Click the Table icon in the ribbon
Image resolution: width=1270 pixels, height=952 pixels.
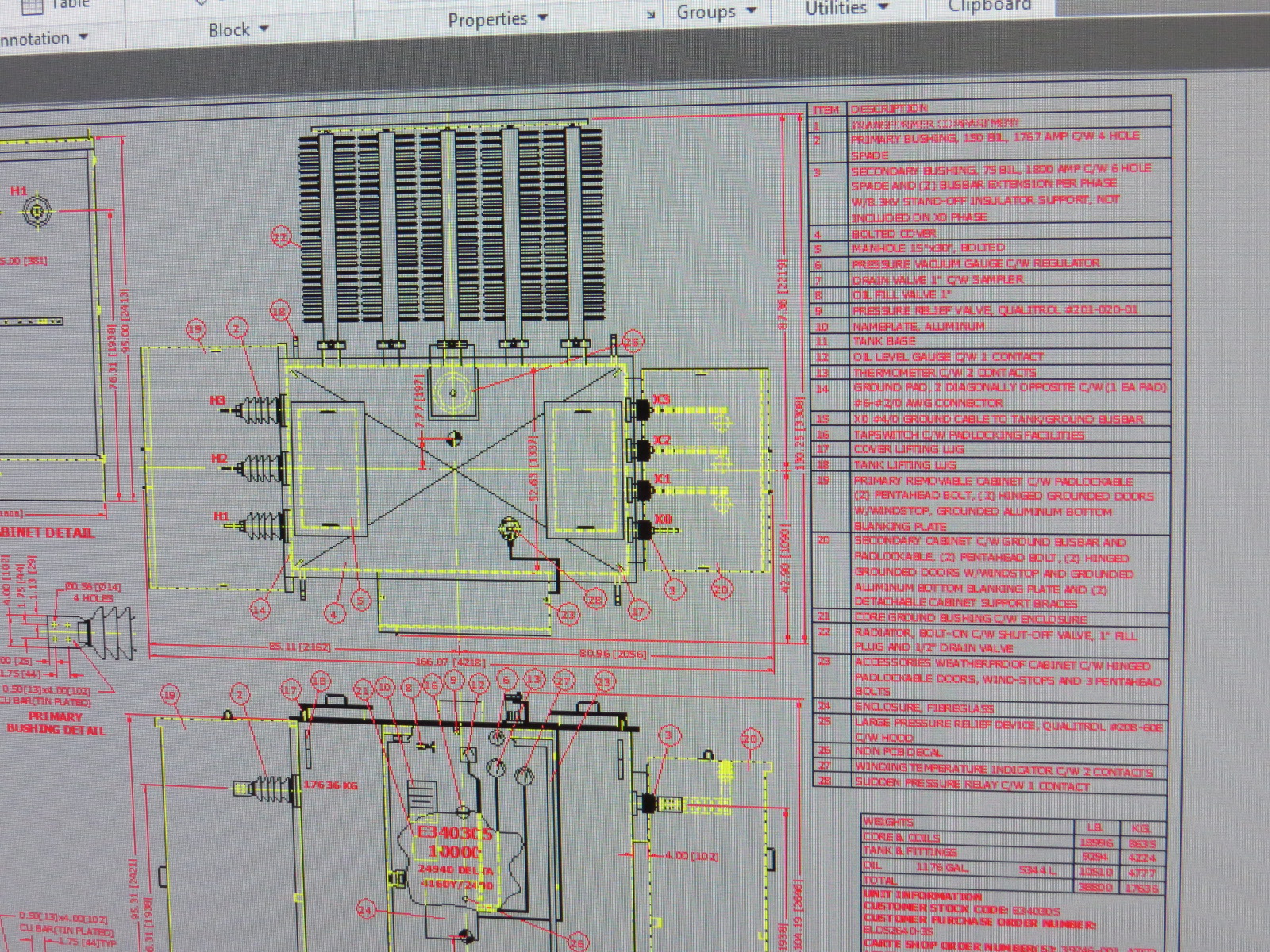click(x=32, y=6)
